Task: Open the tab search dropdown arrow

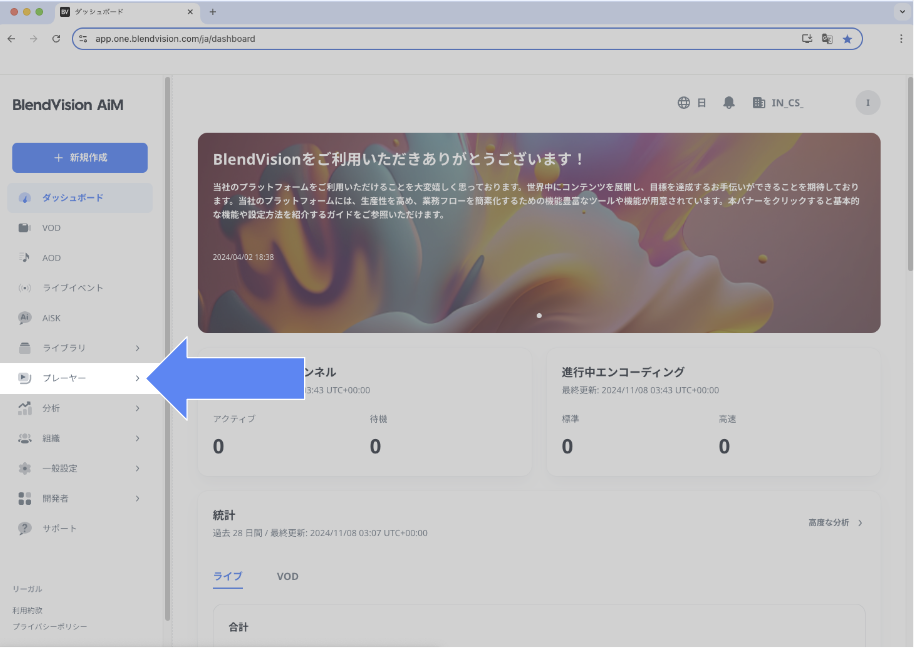Action: click(903, 12)
